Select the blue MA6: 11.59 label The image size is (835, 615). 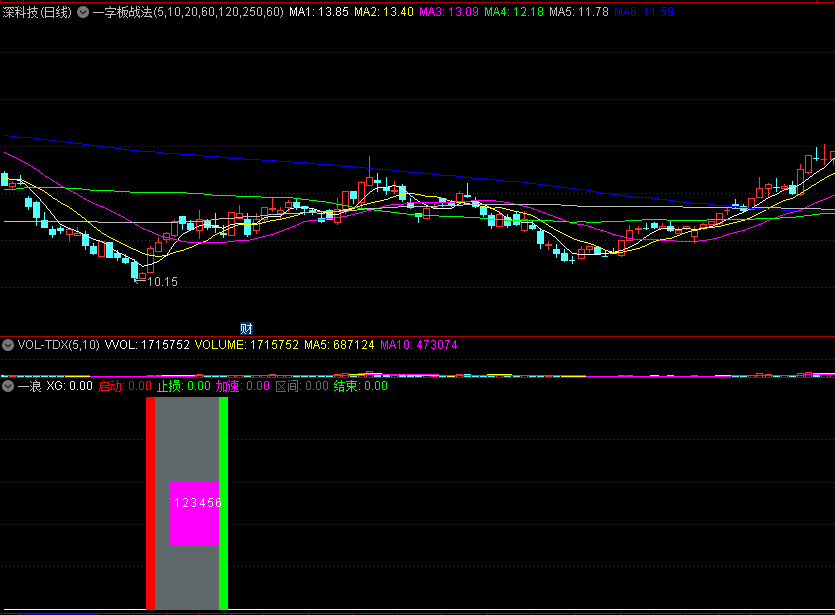point(644,12)
